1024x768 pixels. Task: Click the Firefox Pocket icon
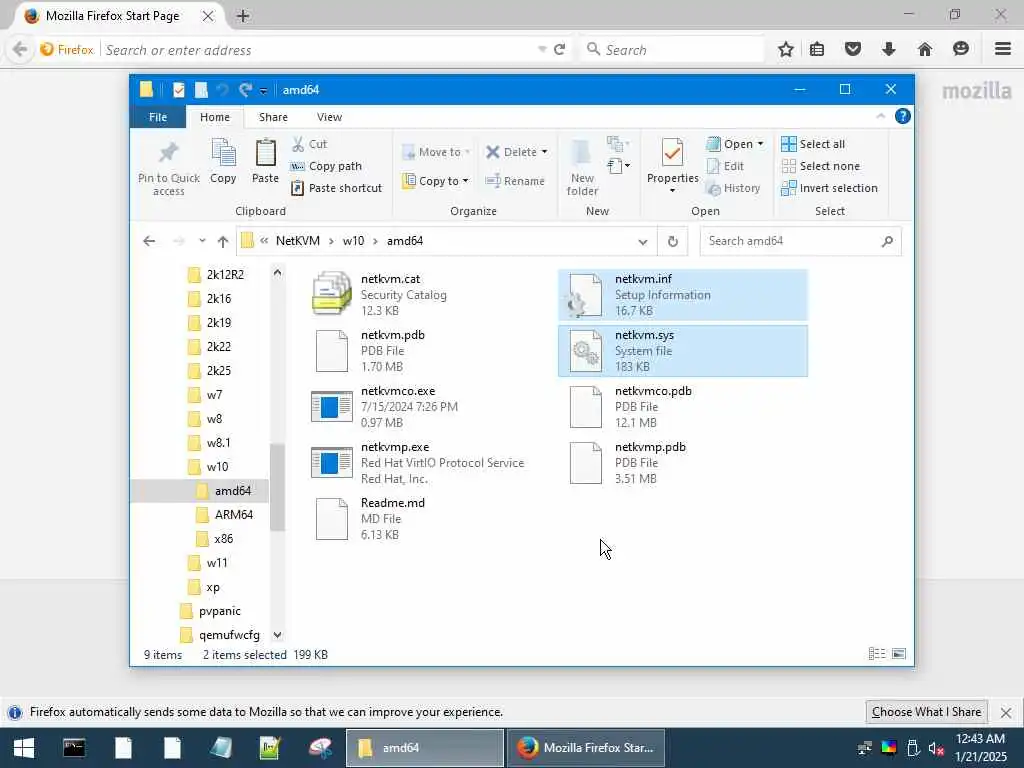853,49
